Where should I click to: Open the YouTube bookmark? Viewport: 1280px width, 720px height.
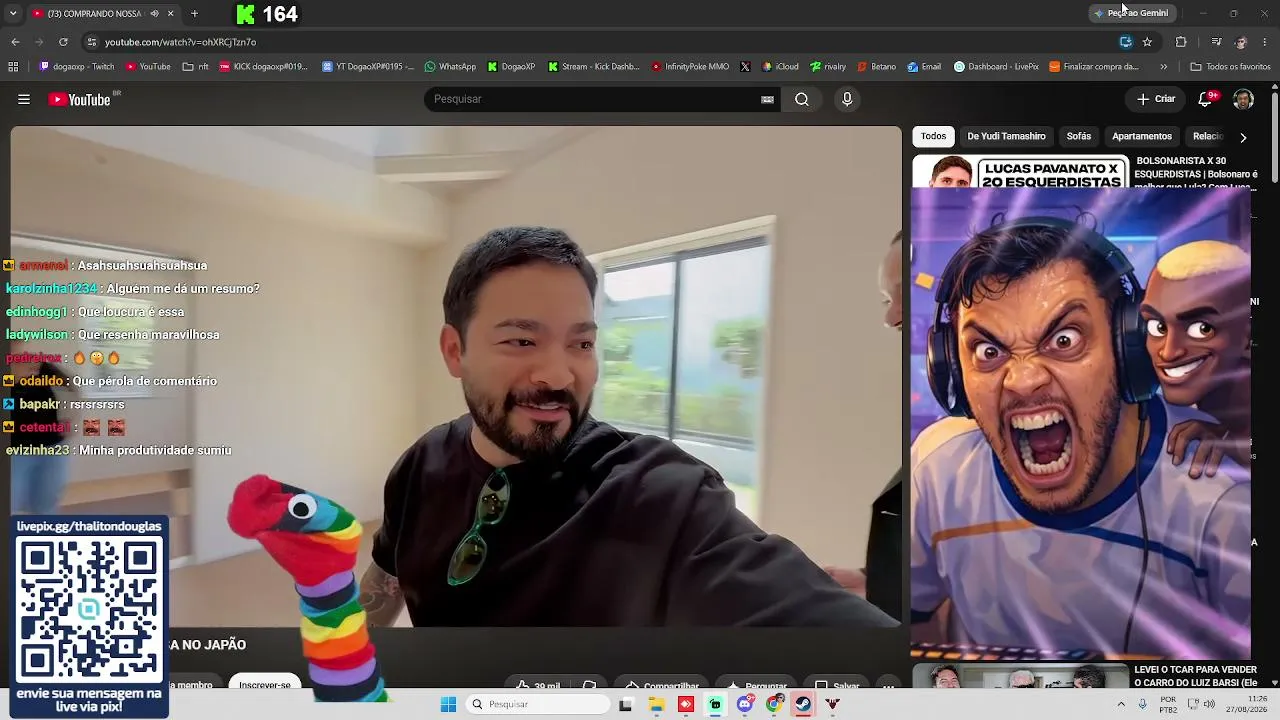pyautogui.click(x=148, y=67)
